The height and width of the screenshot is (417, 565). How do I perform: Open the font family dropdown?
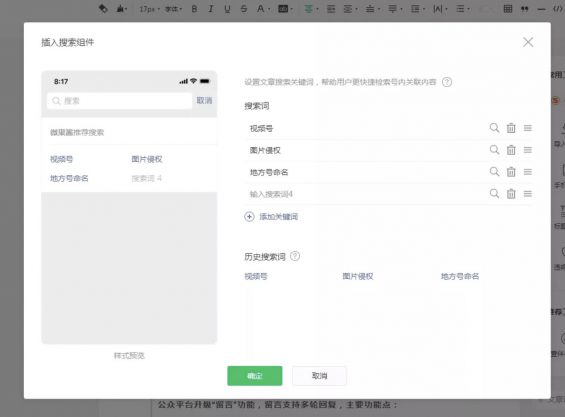pyautogui.click(x=173, y=9)
